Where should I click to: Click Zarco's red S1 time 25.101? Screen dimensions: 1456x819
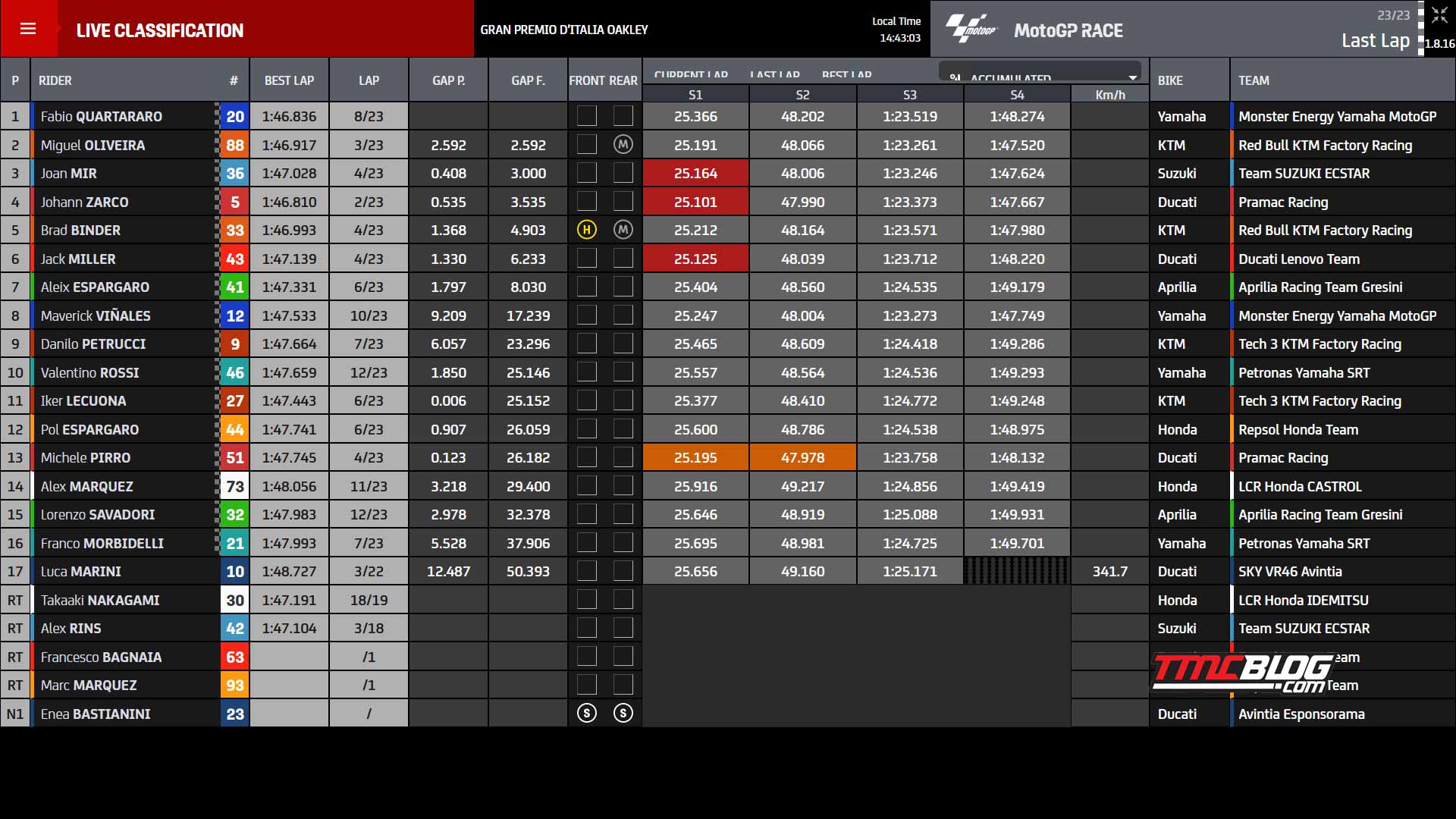pyautogui.click(x=695, y=202)
